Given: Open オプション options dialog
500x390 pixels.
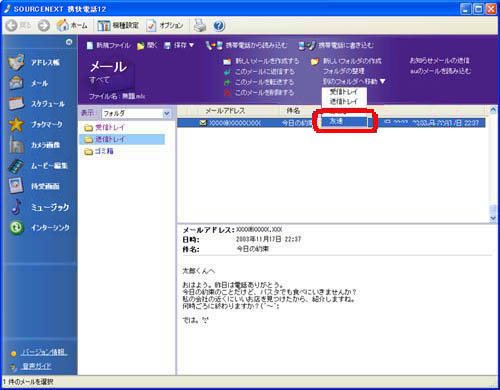Looking at the screenshot, I should pos(165,25).
